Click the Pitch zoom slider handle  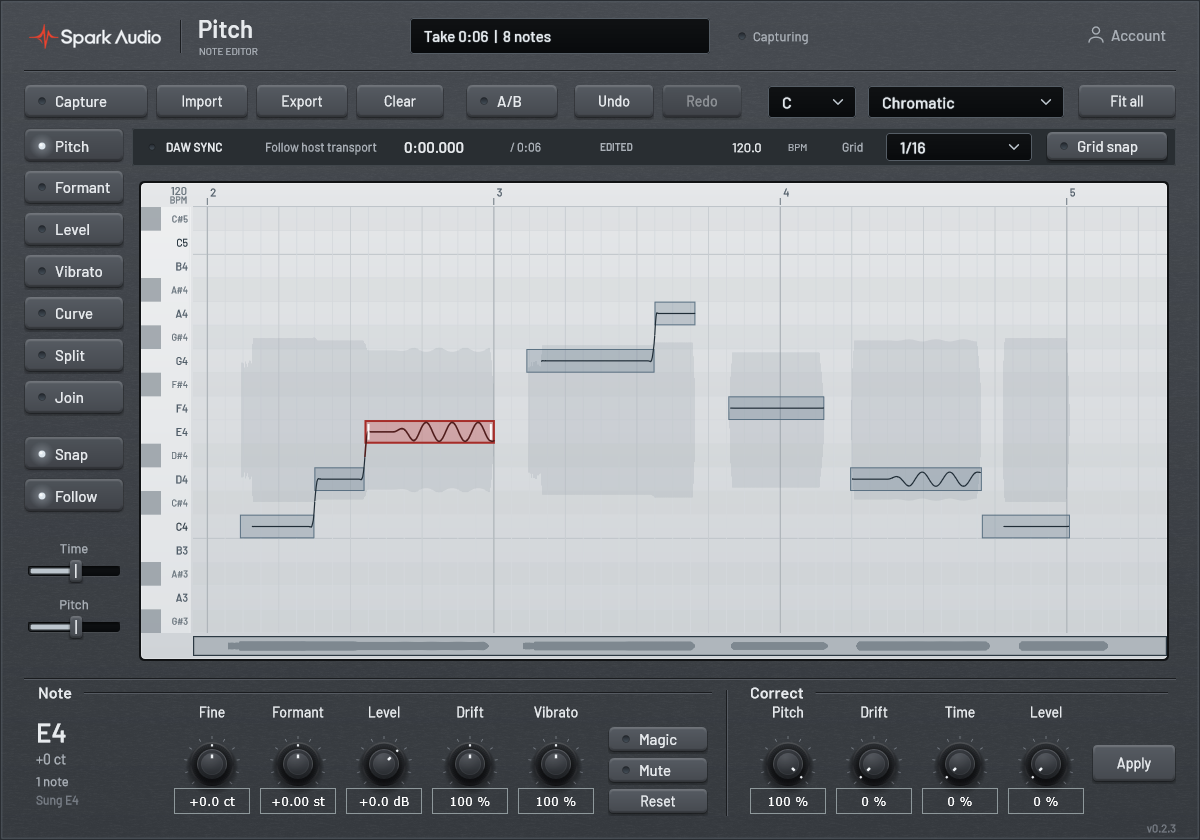pyautogui.click(x=75, y=627)
